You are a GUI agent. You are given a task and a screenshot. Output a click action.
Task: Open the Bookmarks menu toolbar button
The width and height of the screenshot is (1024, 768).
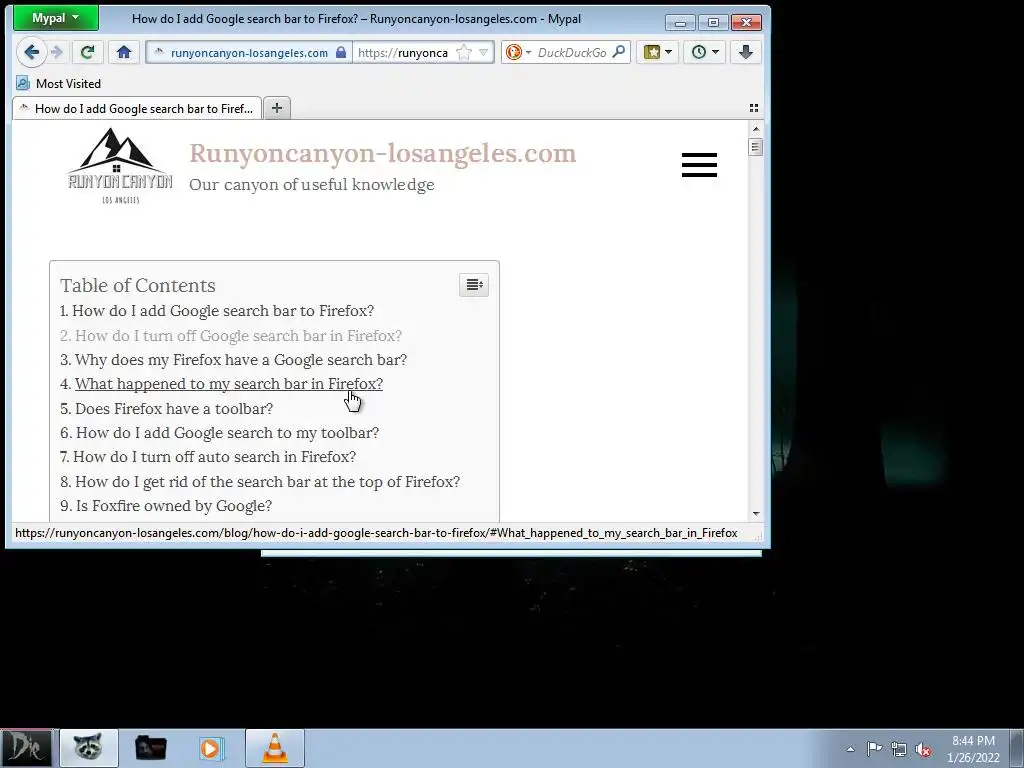point(657,52)
